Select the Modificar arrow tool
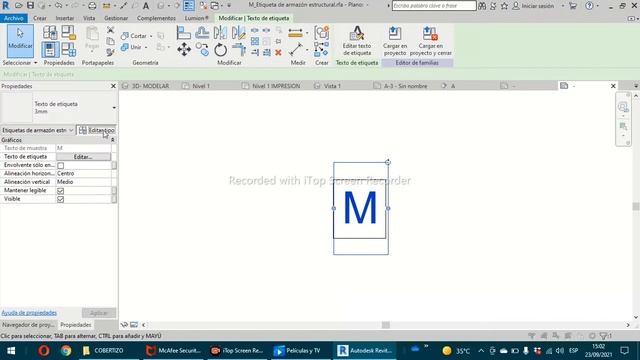 (x=20, y=41)
